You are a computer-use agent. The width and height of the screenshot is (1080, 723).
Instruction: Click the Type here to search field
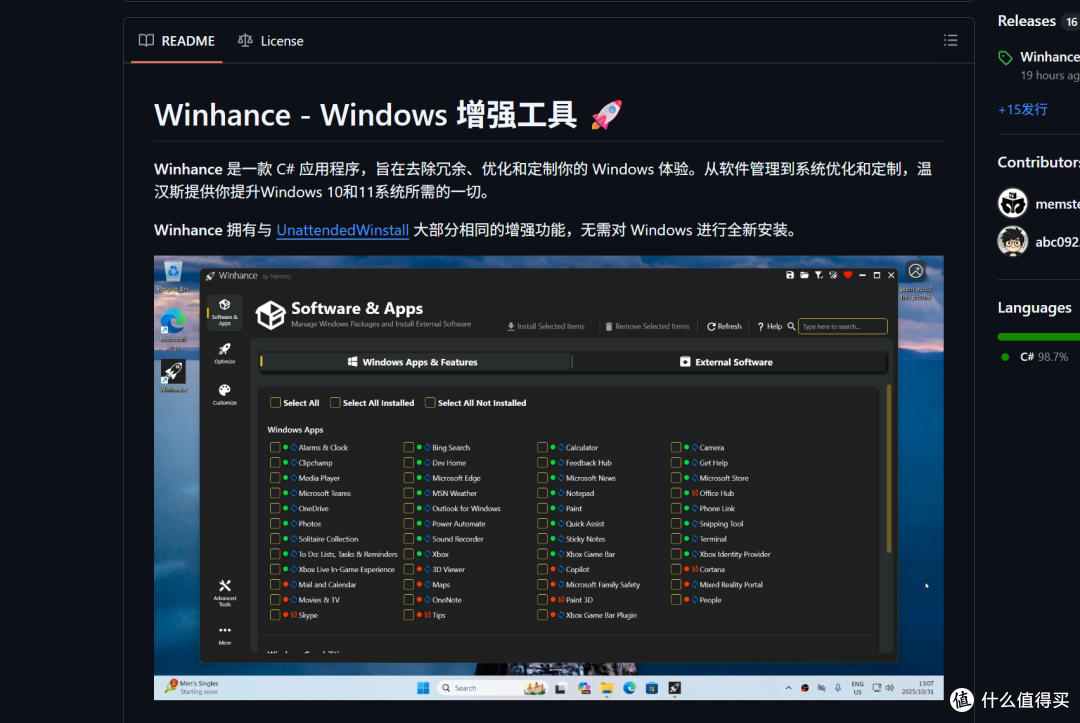[x=842, y=326]
